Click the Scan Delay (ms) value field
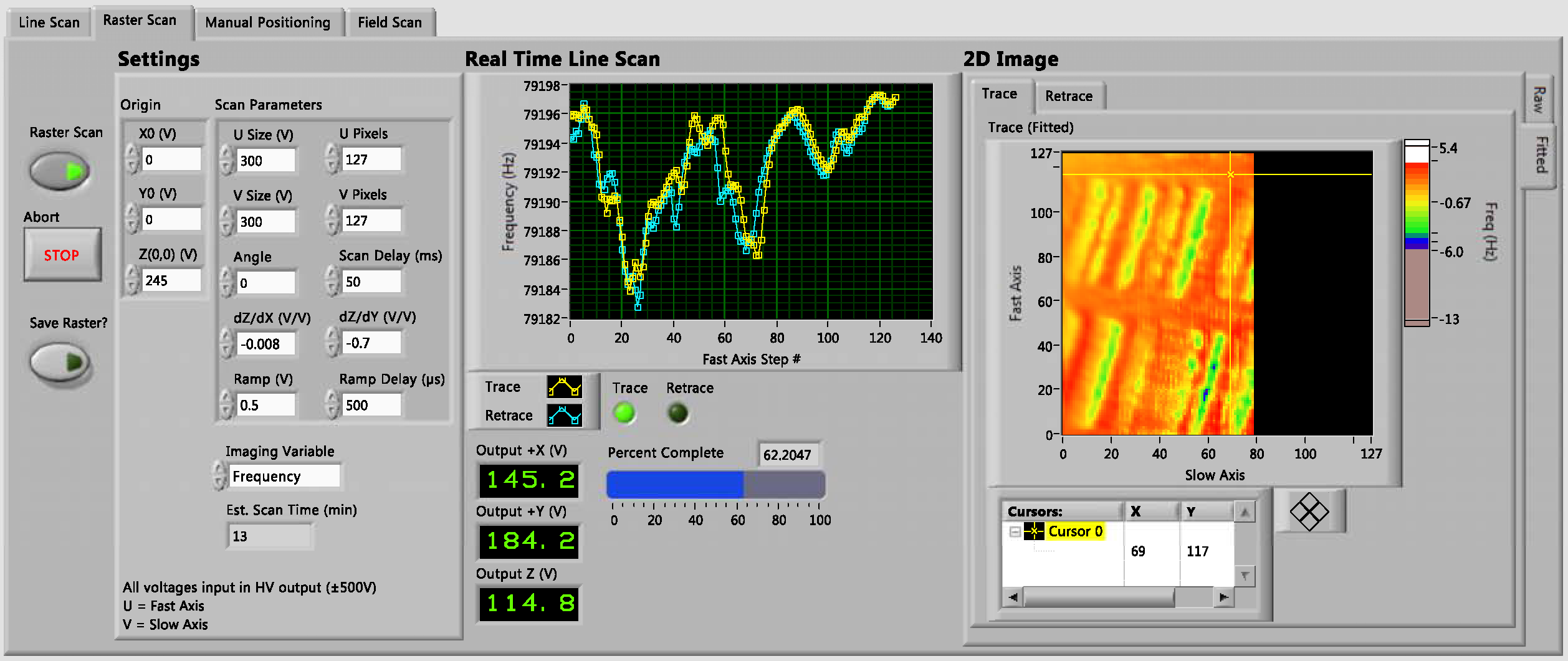Screen dimensions: 1568x661 click(371, 282)
